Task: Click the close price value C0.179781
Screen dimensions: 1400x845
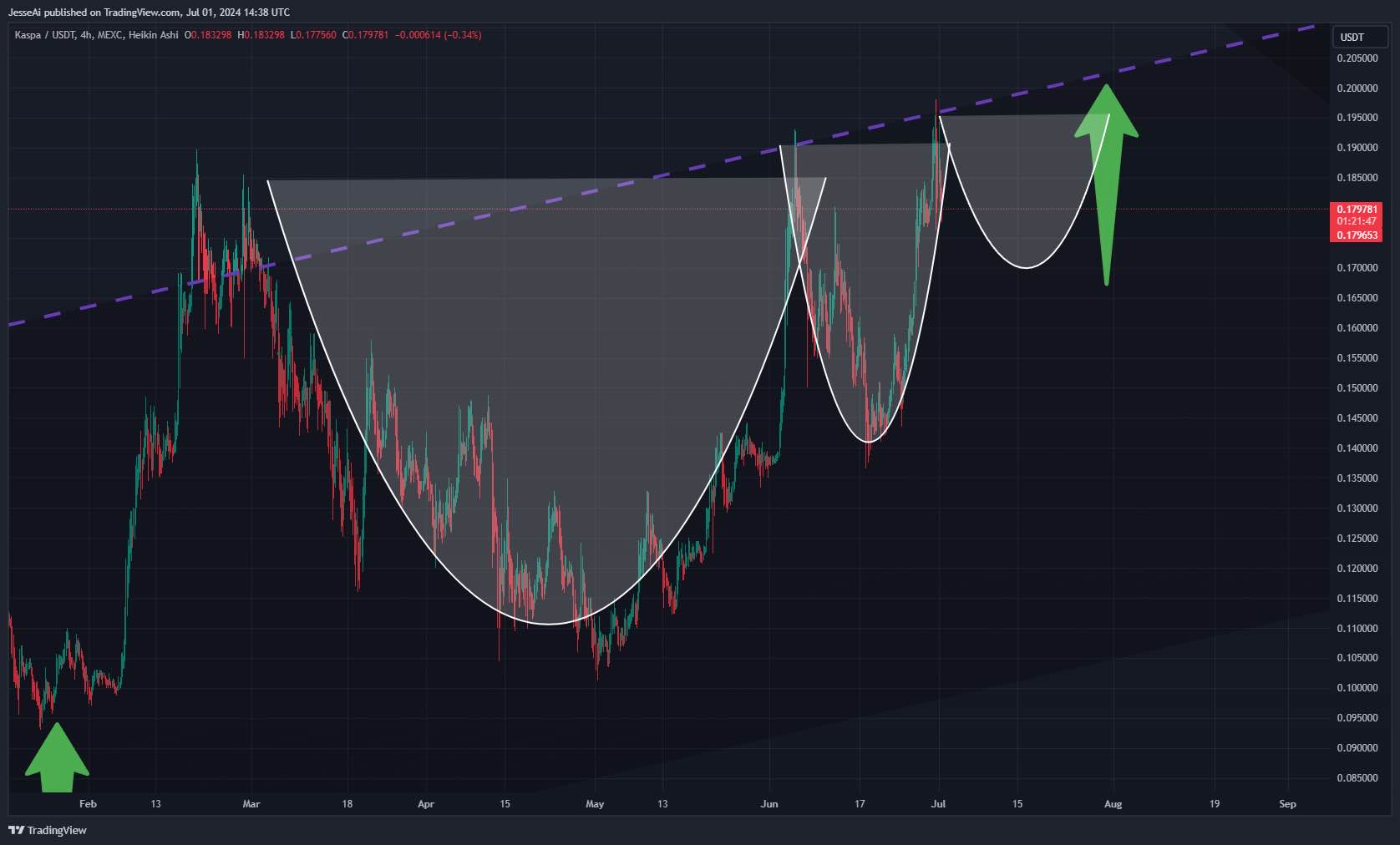Action: [x=366, y=35]
